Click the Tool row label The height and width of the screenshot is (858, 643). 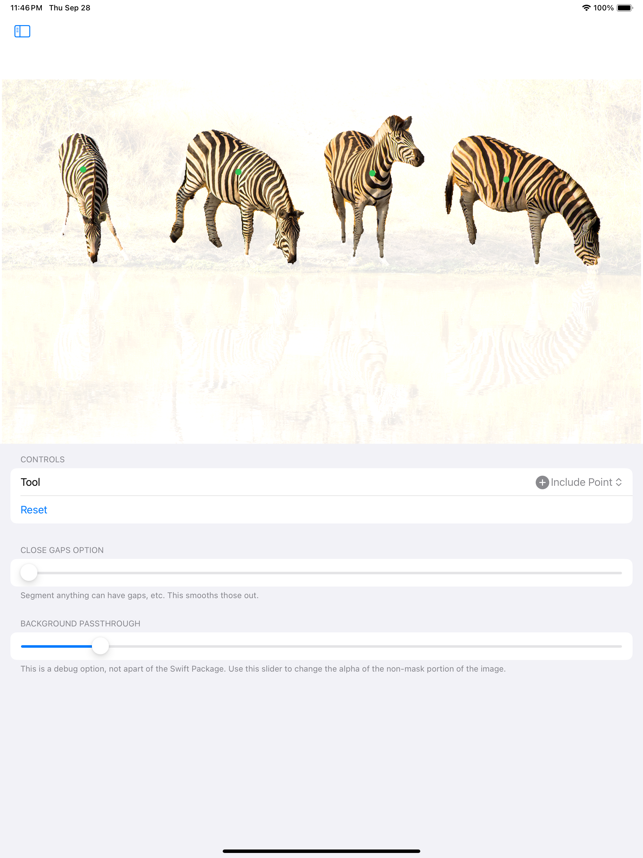[x=31, y=482]
